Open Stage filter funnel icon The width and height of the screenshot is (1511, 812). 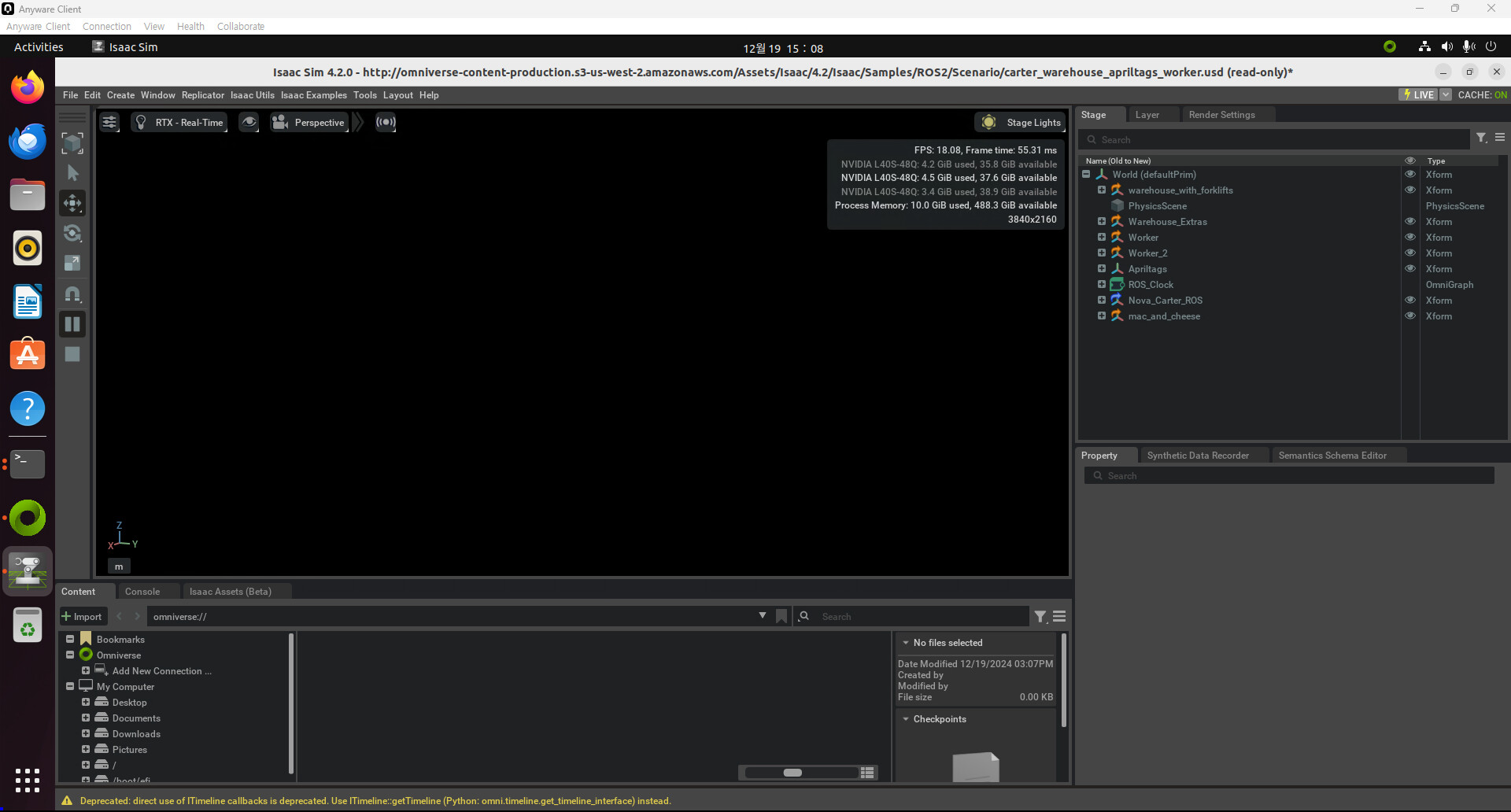(1481, 138)
